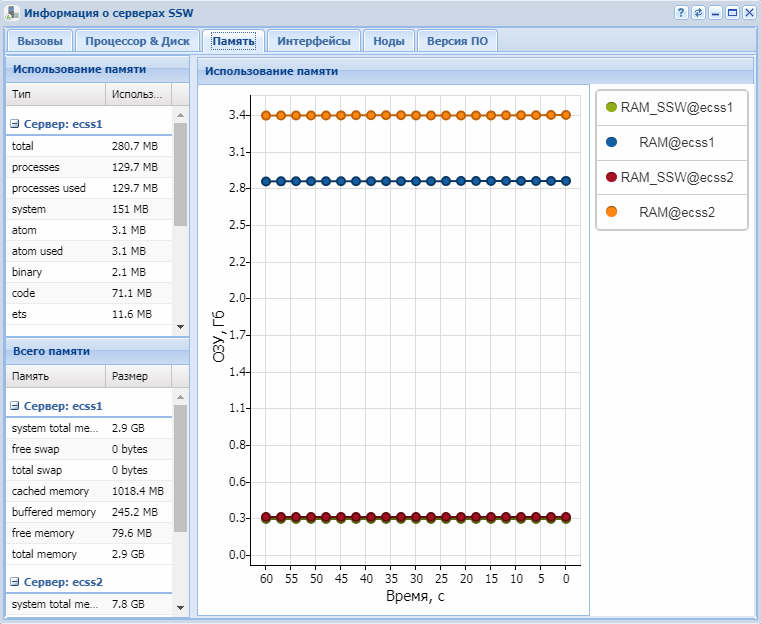
Task: Sort by the Тип column header
Action: pos(55,94)
